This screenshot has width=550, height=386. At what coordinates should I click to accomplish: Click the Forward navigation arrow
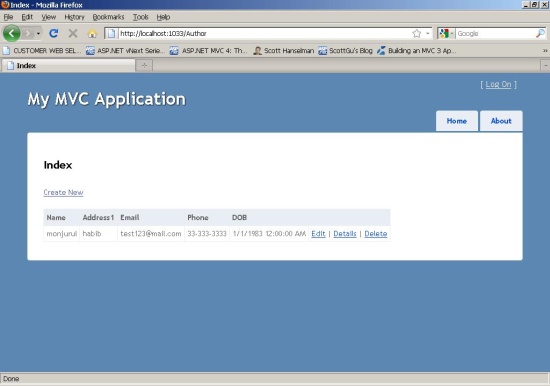tap(28, 34)
